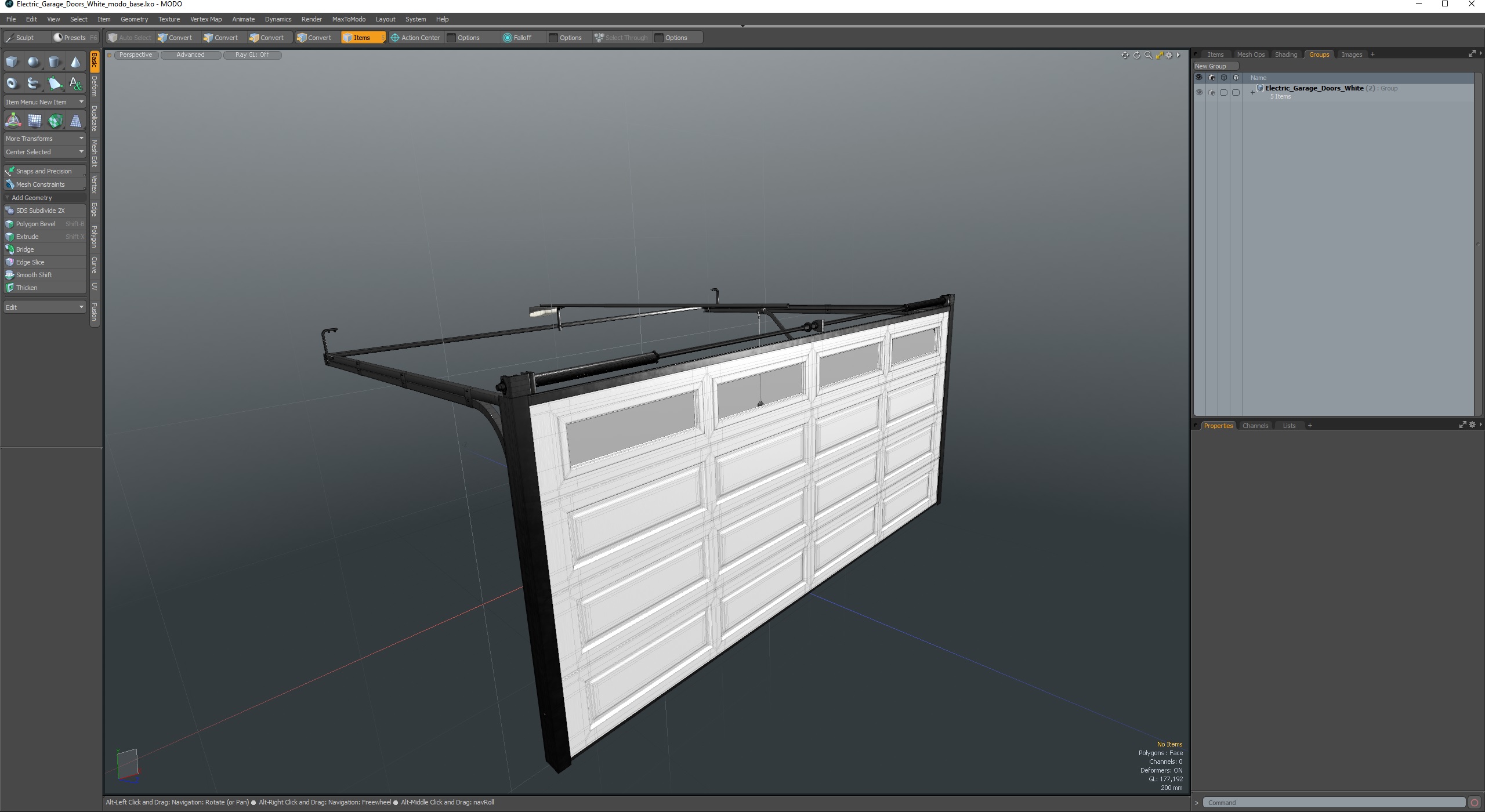This screenshot has height=812, width=1485.
Task: Select the Deform vertical tab
Action: pos(95,86)
